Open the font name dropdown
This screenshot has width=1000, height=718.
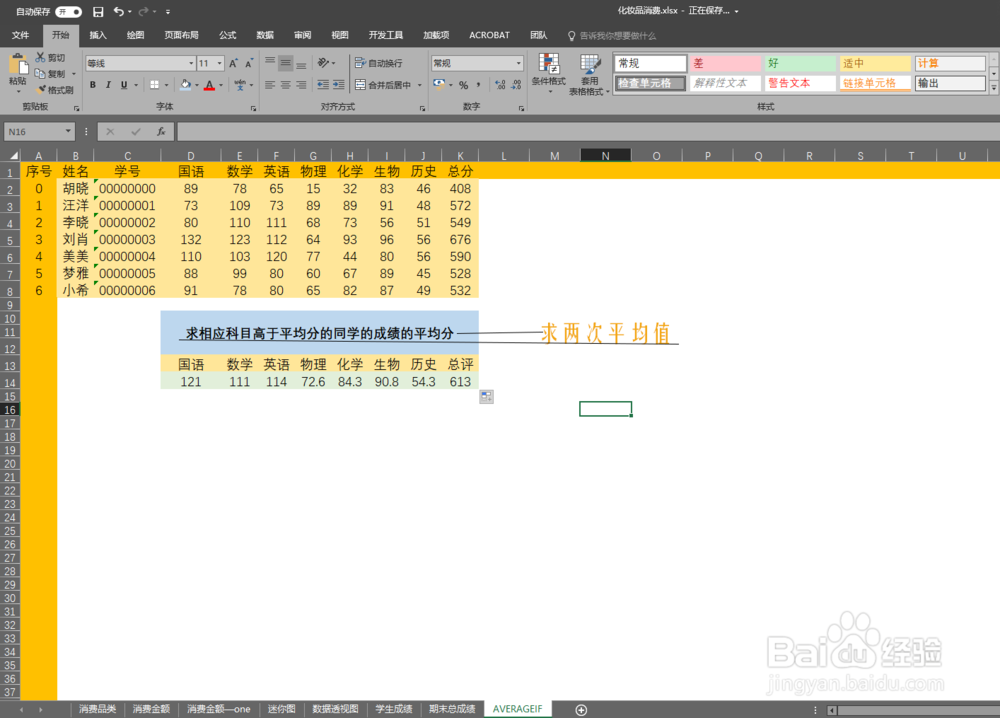point(191,63)
